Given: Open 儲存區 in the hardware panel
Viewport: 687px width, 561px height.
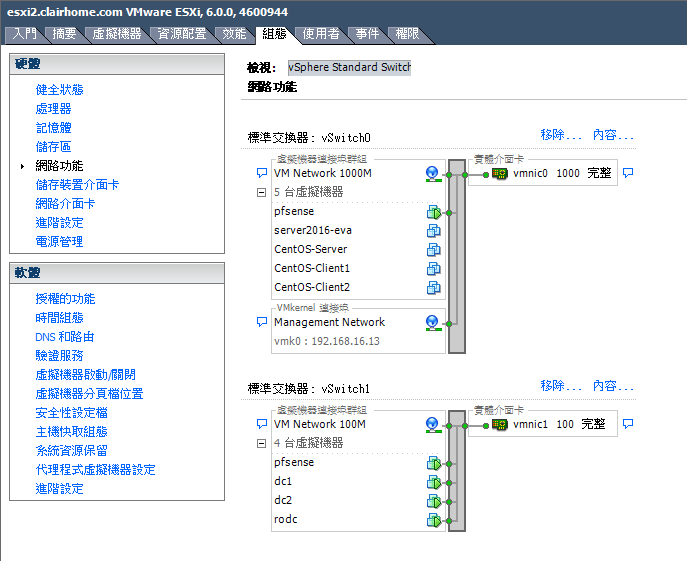Looking at the screenshot, I should click(53, 147).
